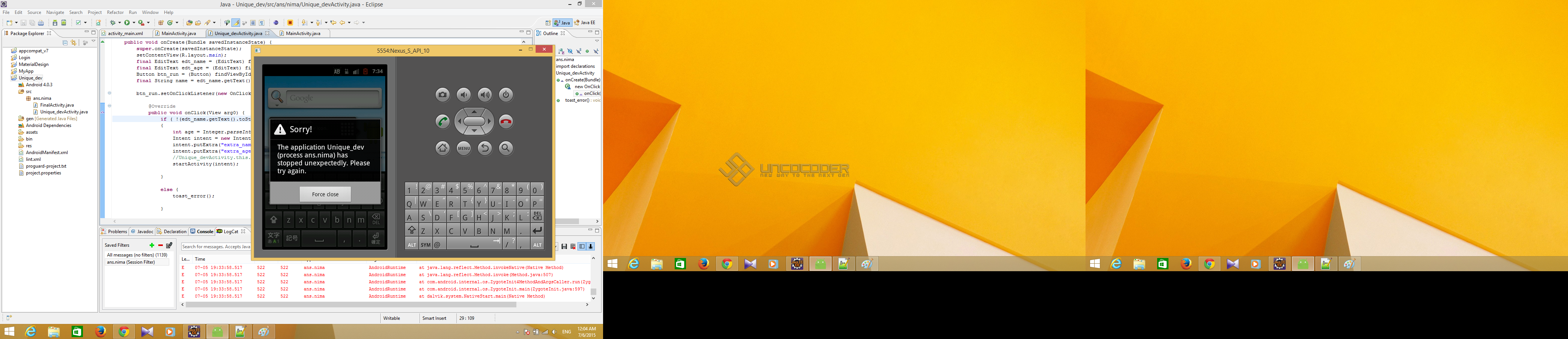Switch to the activity_main.xml editor tab
Image resolution: width=1568 pixels, height=339 pixels.
coord(126,34)
